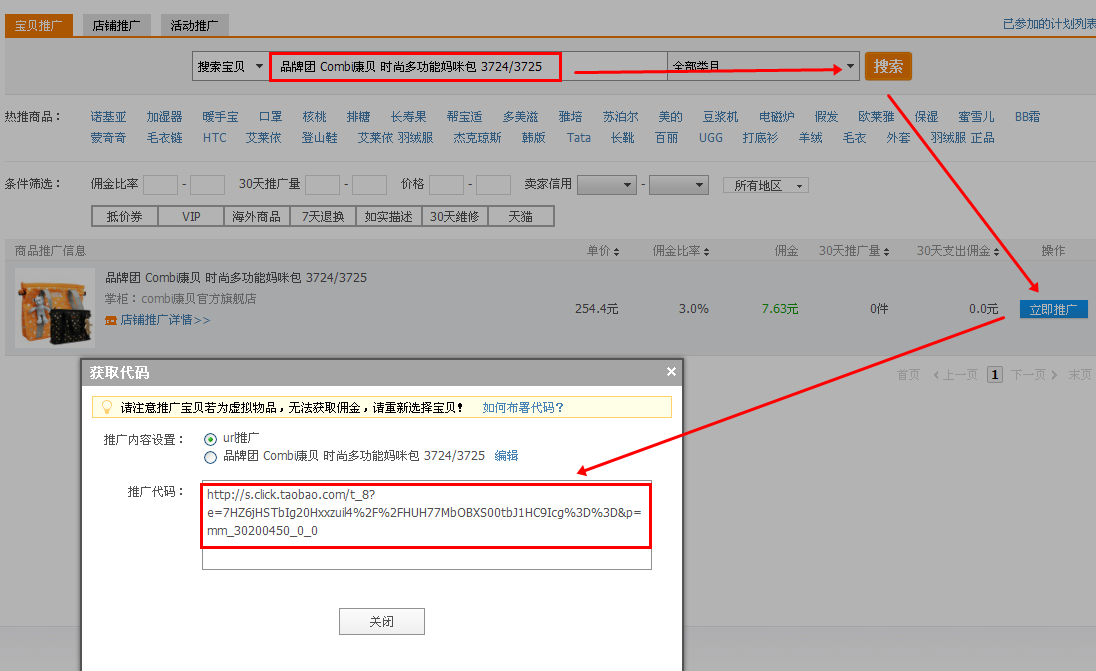1096x671 pixels.
Task: Click the 30天推广量 maximum input box
Action: pos(369,185)
